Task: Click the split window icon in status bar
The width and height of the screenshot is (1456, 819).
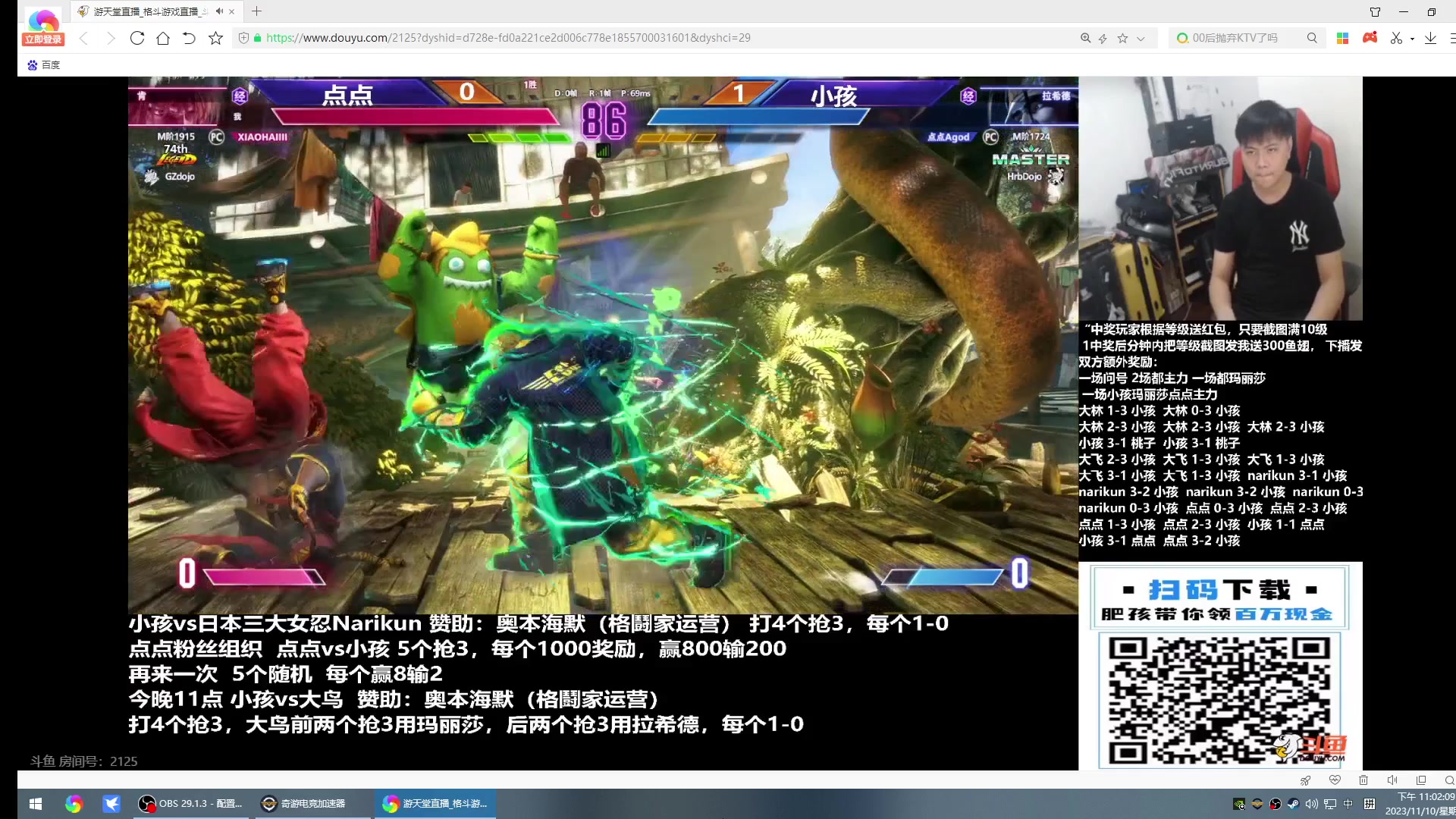Action: click(1421, 780)
